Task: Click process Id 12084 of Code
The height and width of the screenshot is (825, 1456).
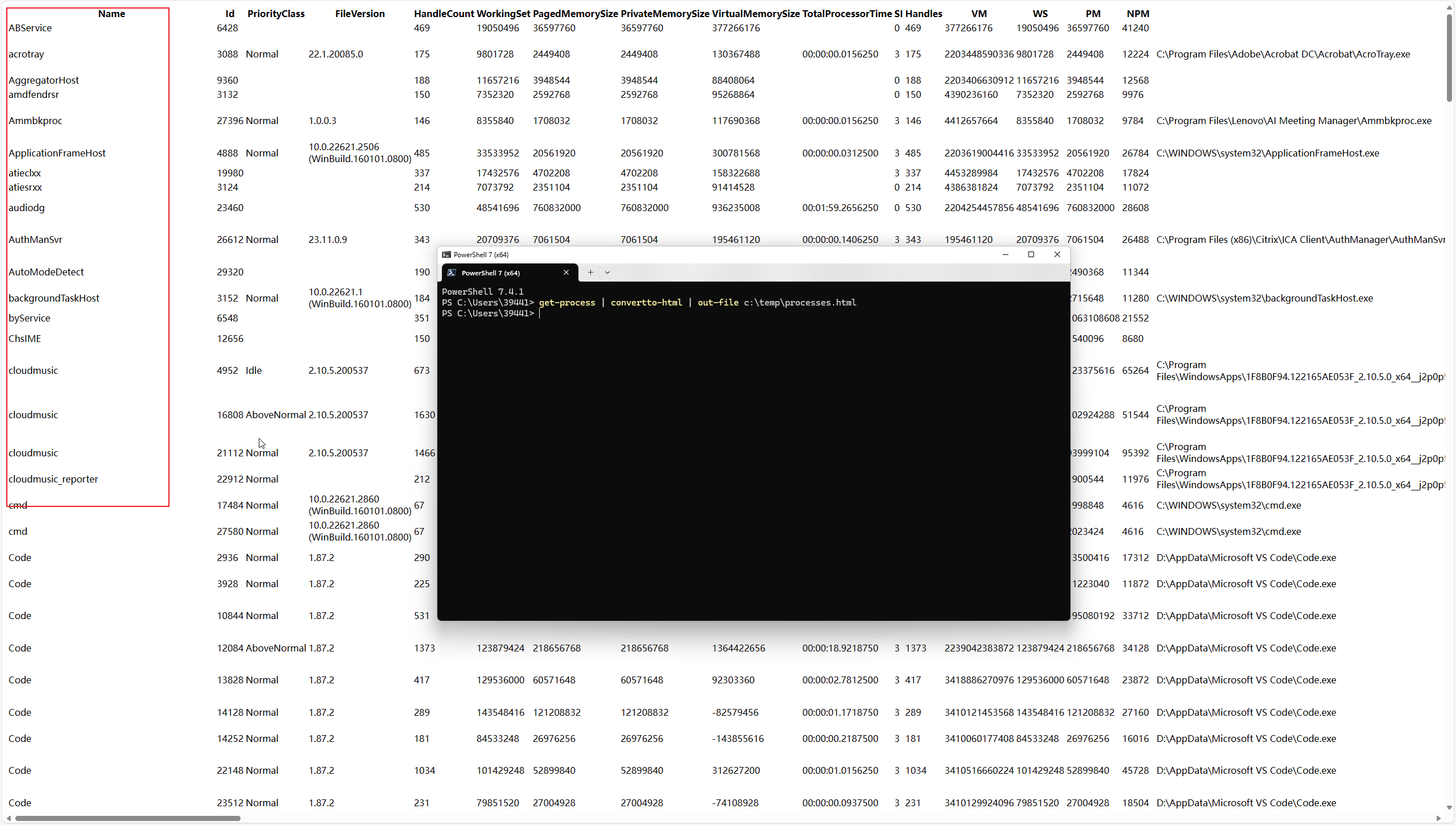Action: pyautogui.click(x=230, y=648)
